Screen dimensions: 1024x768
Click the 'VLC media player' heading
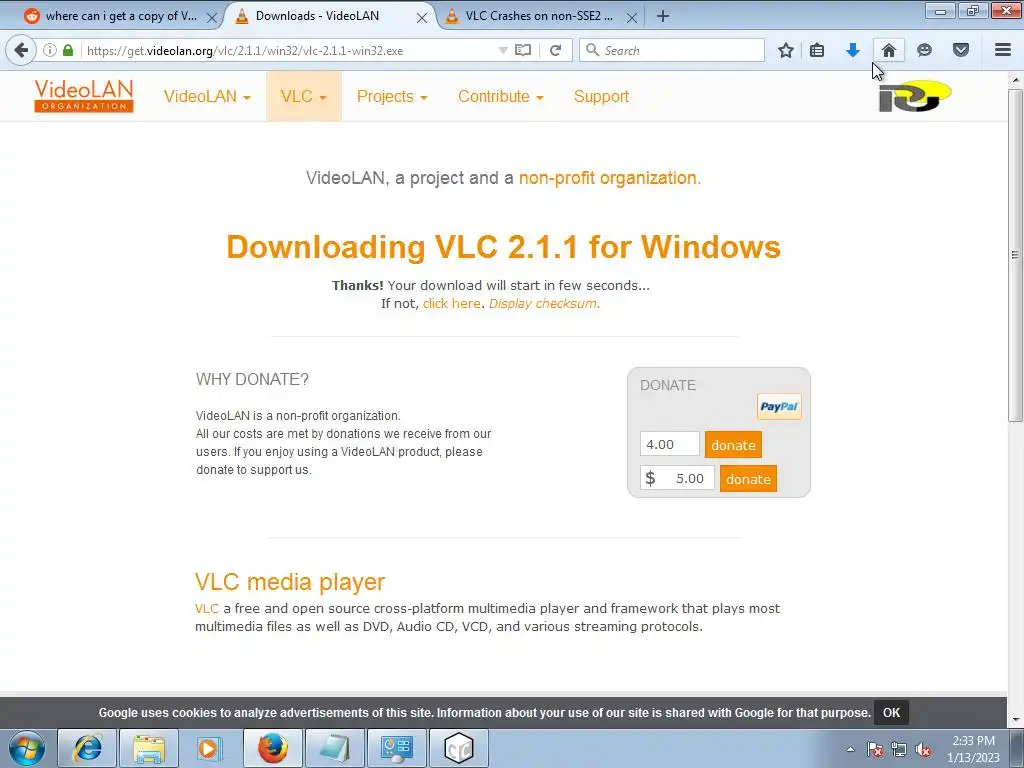pyautogui.click(x=290, y=582)
